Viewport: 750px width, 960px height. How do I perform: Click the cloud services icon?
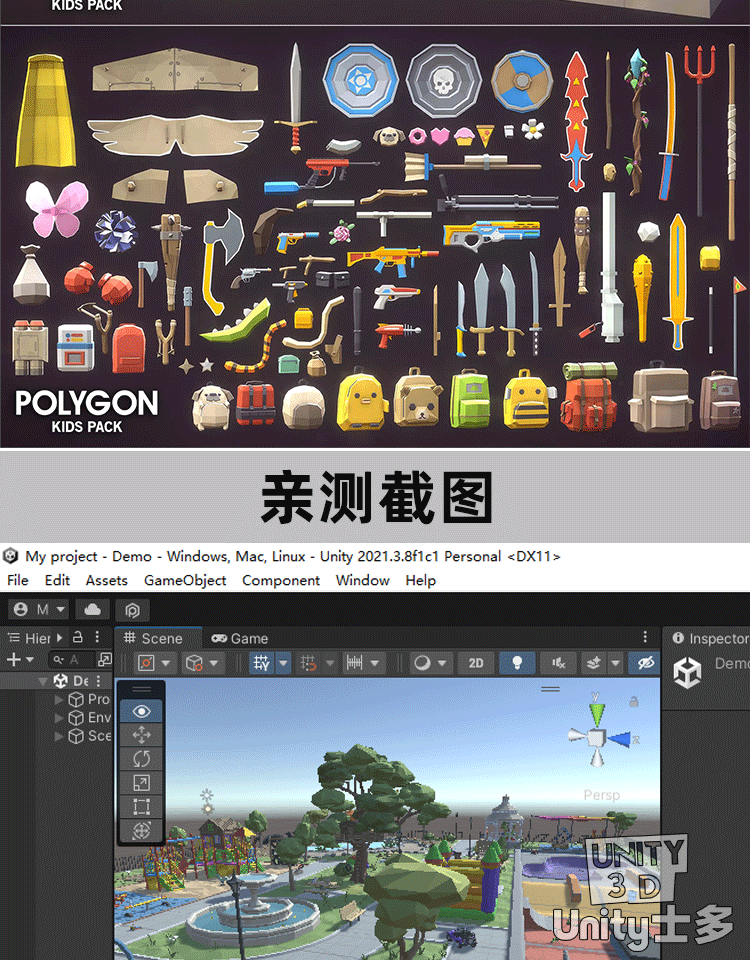coord(93,609)
